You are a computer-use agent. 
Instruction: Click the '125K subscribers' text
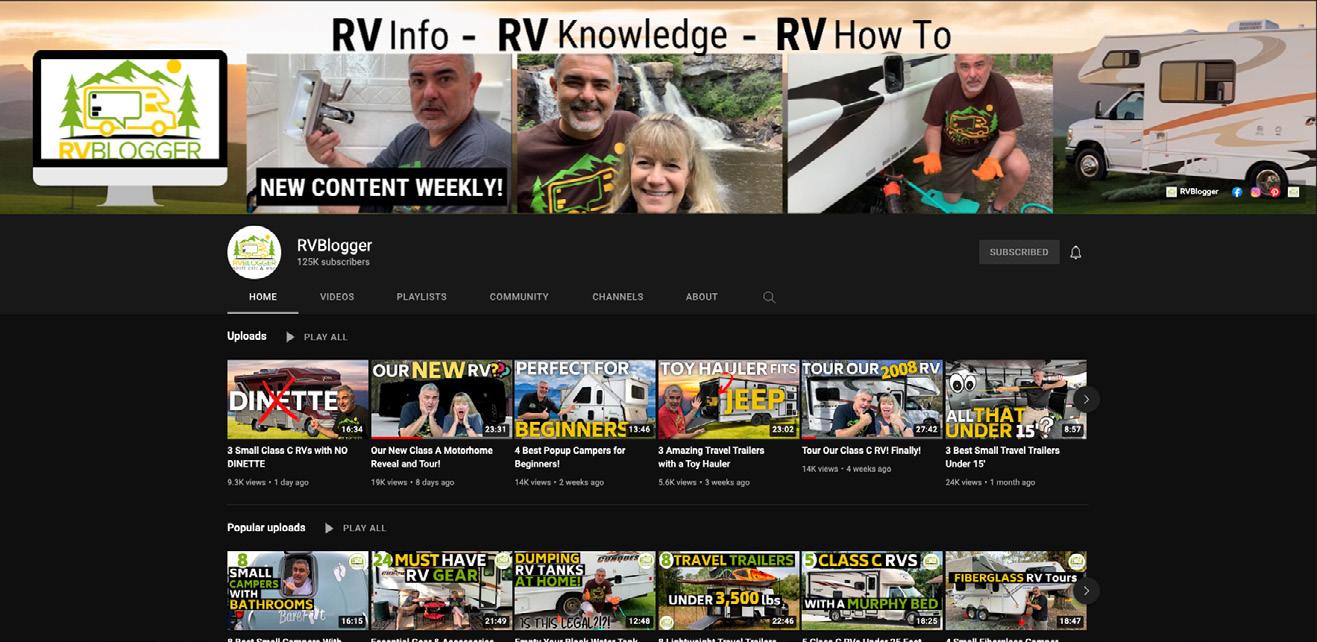333,262
